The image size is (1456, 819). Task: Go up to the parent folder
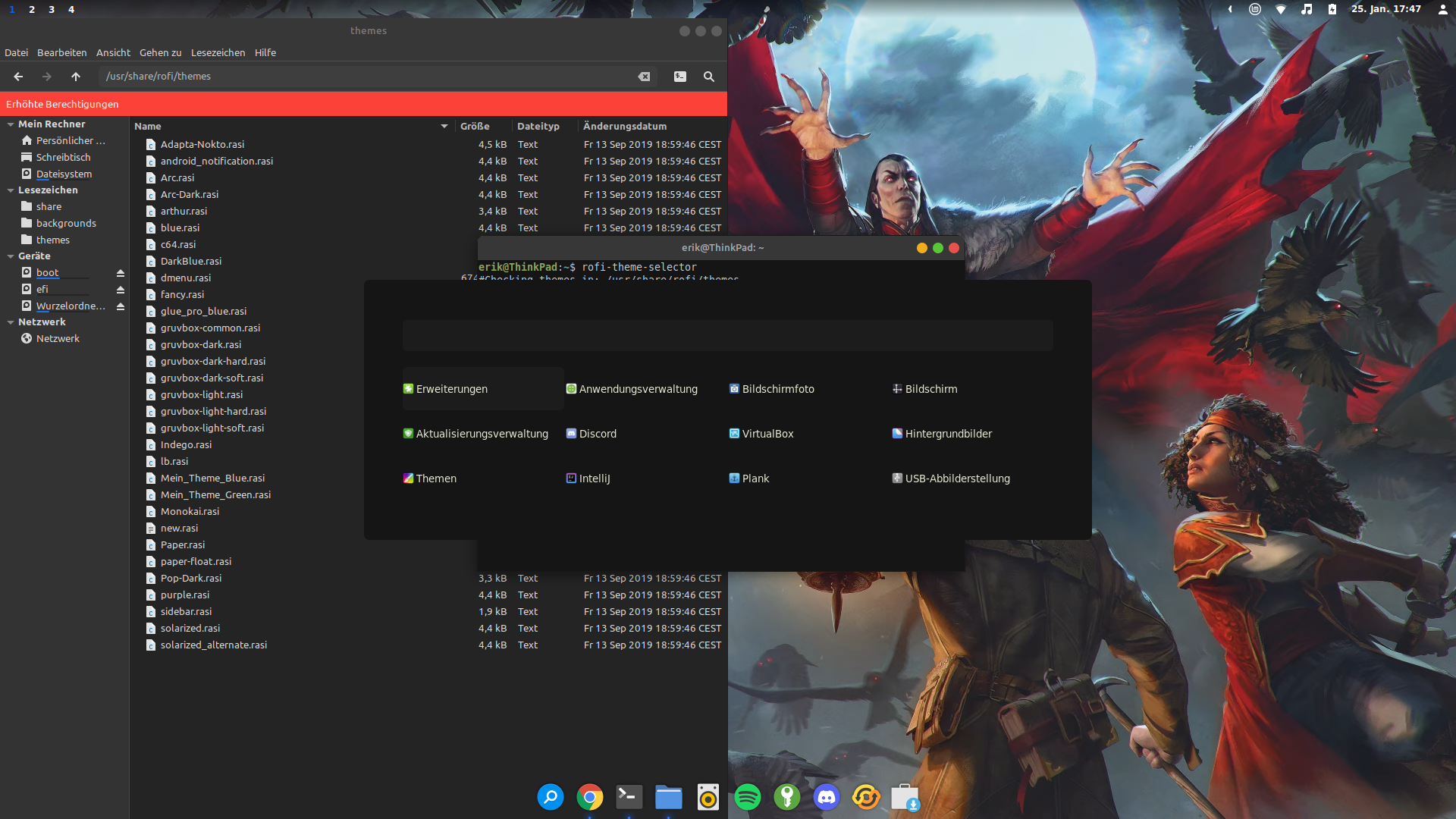coord(76,77)
